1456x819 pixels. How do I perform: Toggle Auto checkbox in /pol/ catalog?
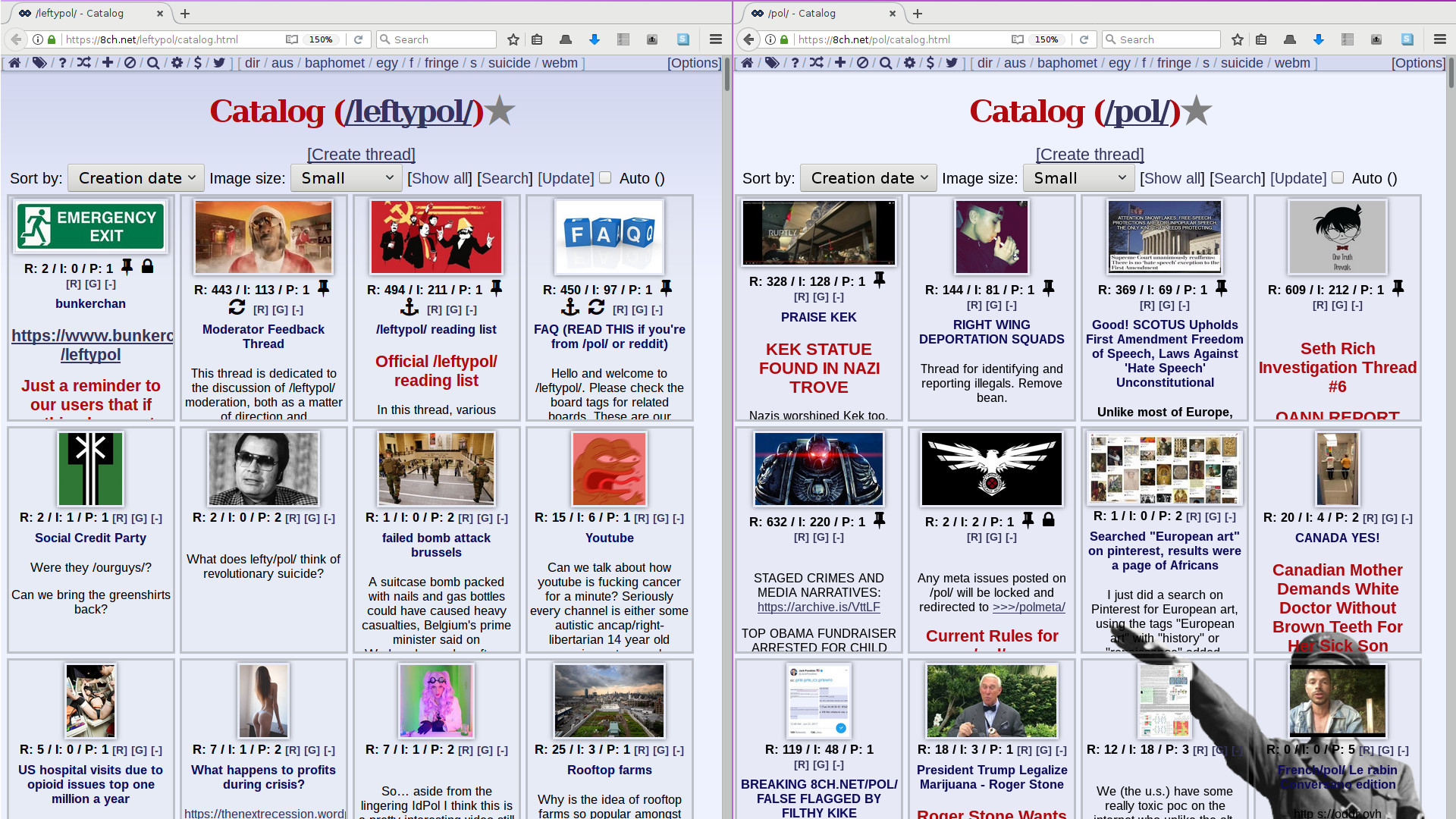pos(1338,177)
